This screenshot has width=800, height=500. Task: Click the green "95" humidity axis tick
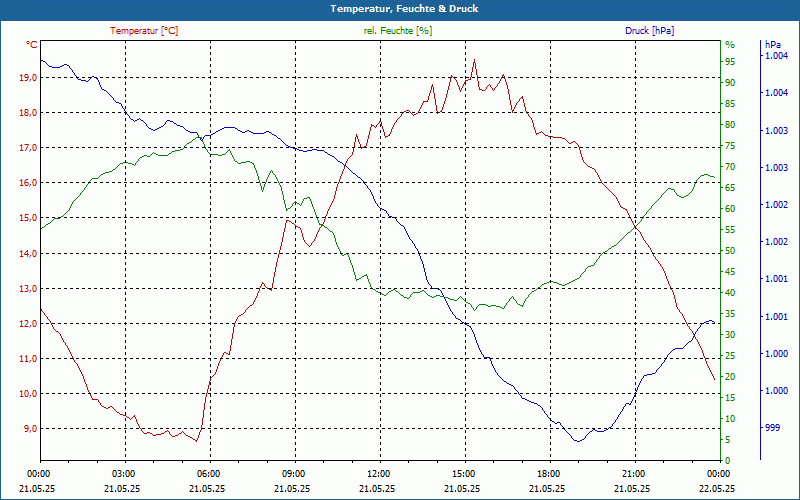(x=730, y=62)
